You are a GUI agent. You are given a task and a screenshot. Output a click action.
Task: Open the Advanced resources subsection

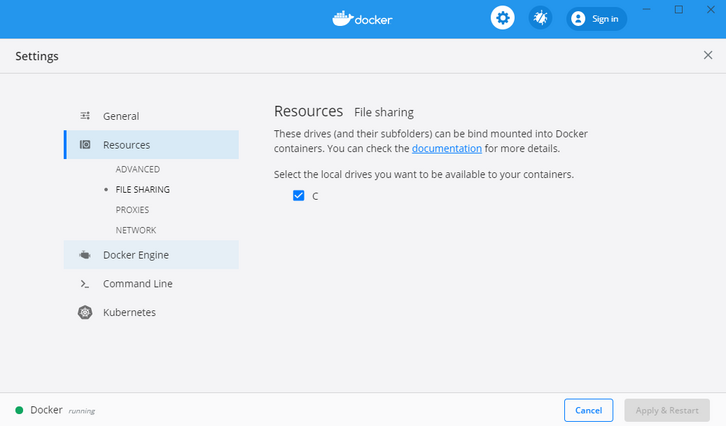click(x=137, y=170)
